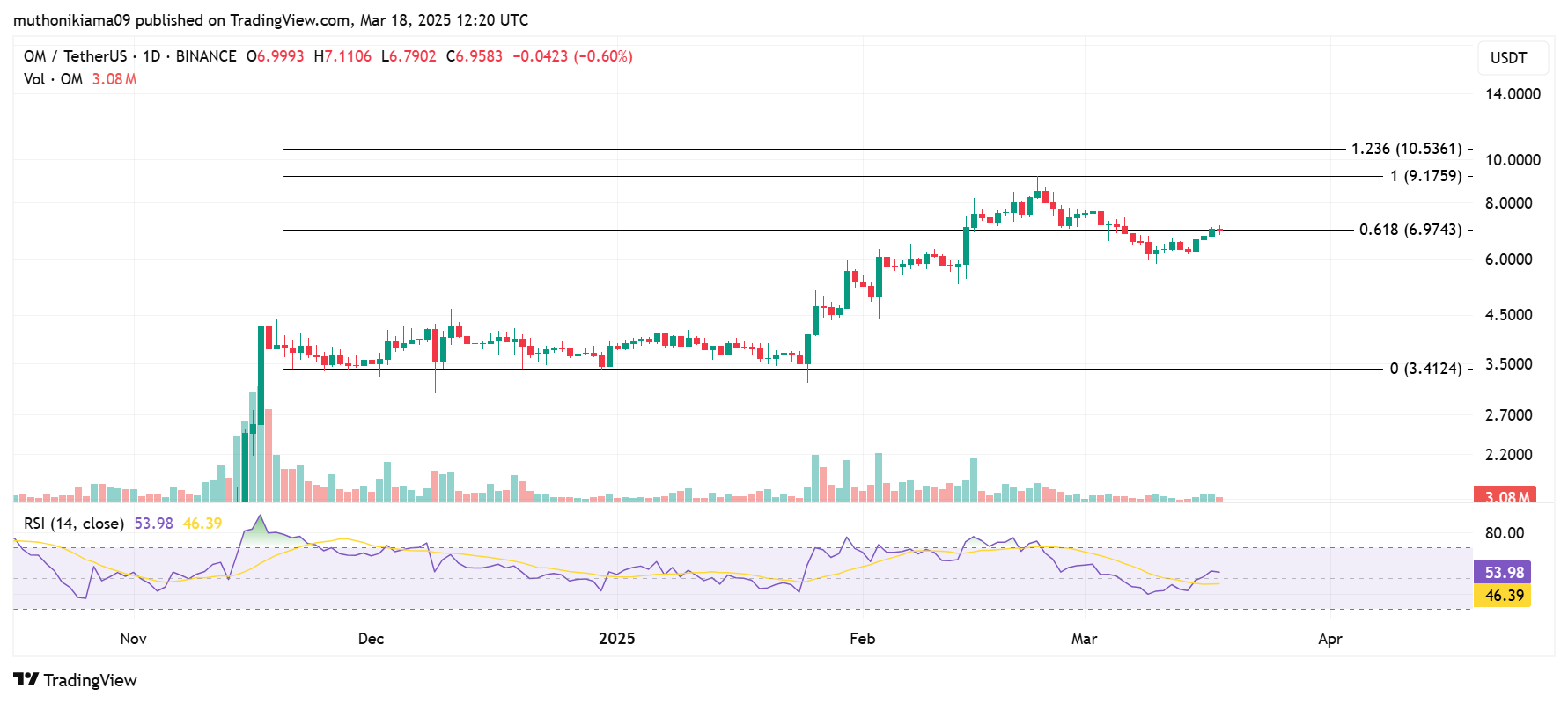Click the Mar label on time axis
The image size is (1568, 703).
point(1084,639)
